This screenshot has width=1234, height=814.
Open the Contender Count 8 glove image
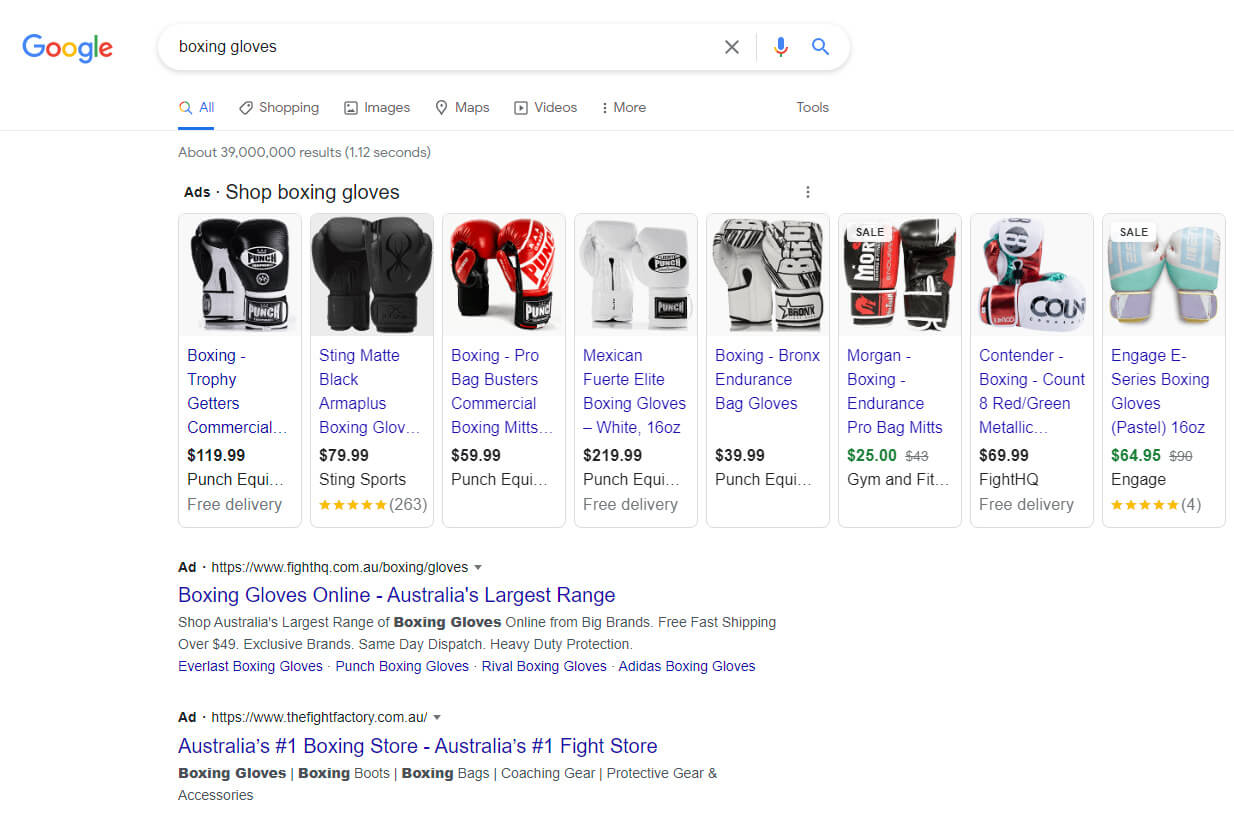(x=1032, y=274)
